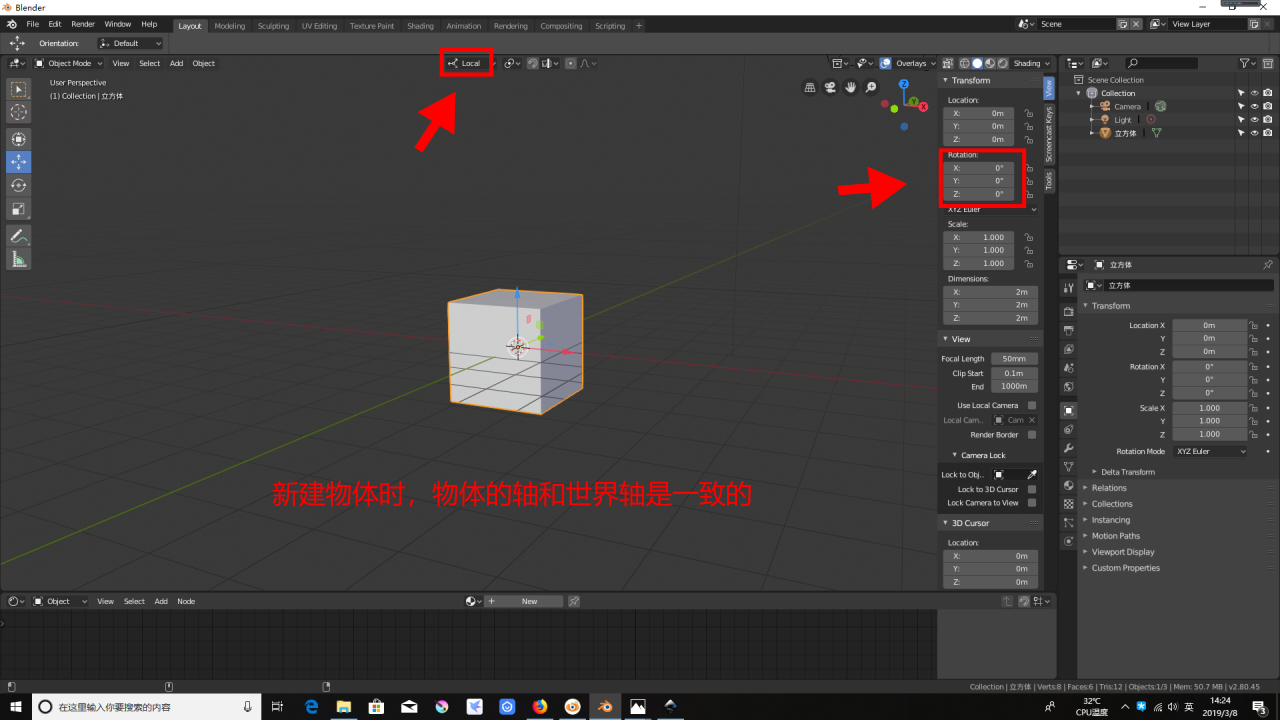Lock Location X in sidebar

click(1029, 113)
